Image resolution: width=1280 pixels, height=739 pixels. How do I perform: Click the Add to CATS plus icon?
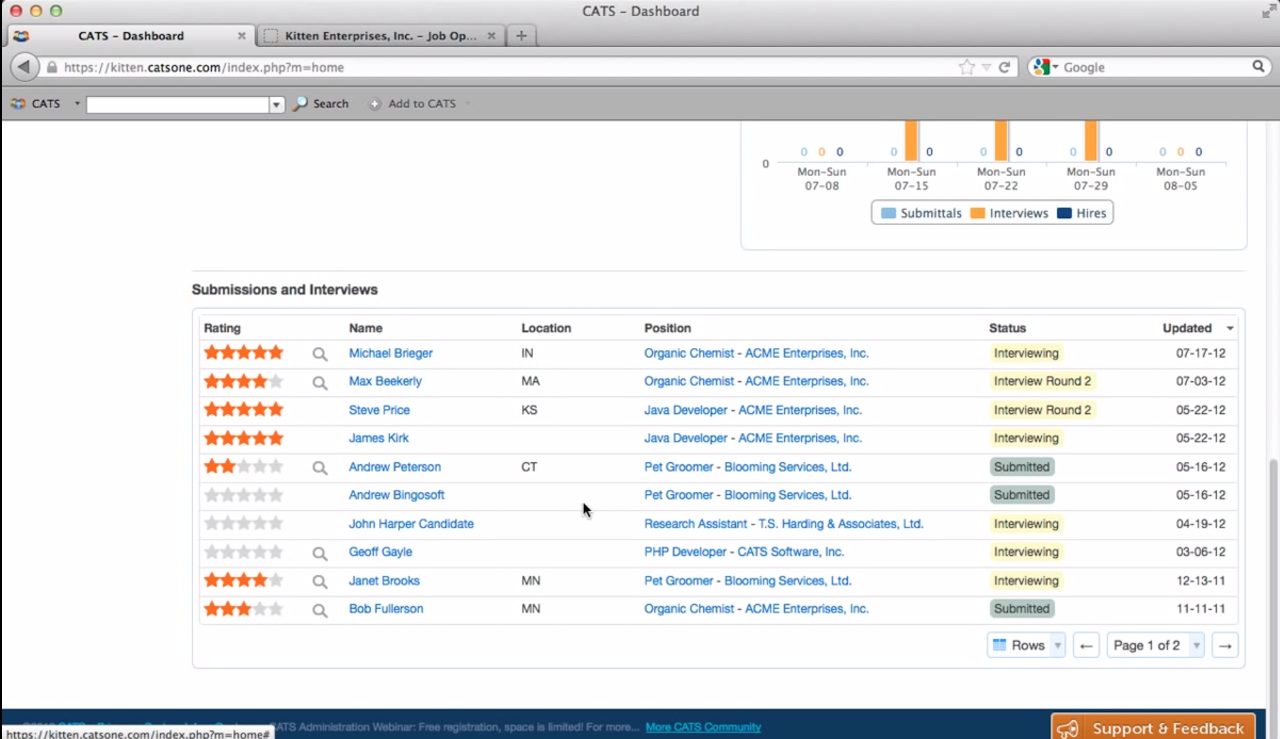[x=374, y=103]
